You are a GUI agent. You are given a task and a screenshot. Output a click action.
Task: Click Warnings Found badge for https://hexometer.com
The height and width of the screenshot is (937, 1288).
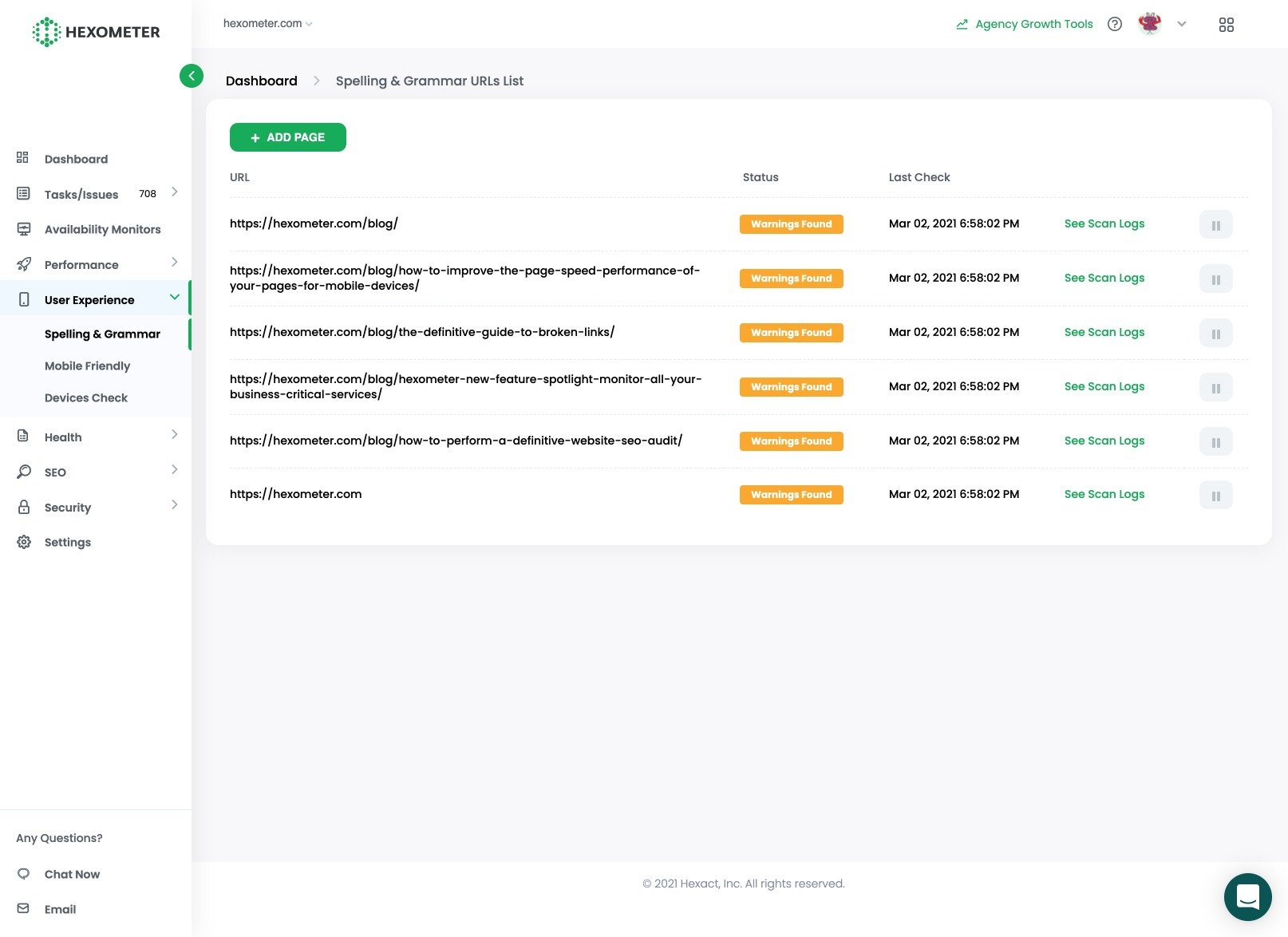(x=792, y=495)
